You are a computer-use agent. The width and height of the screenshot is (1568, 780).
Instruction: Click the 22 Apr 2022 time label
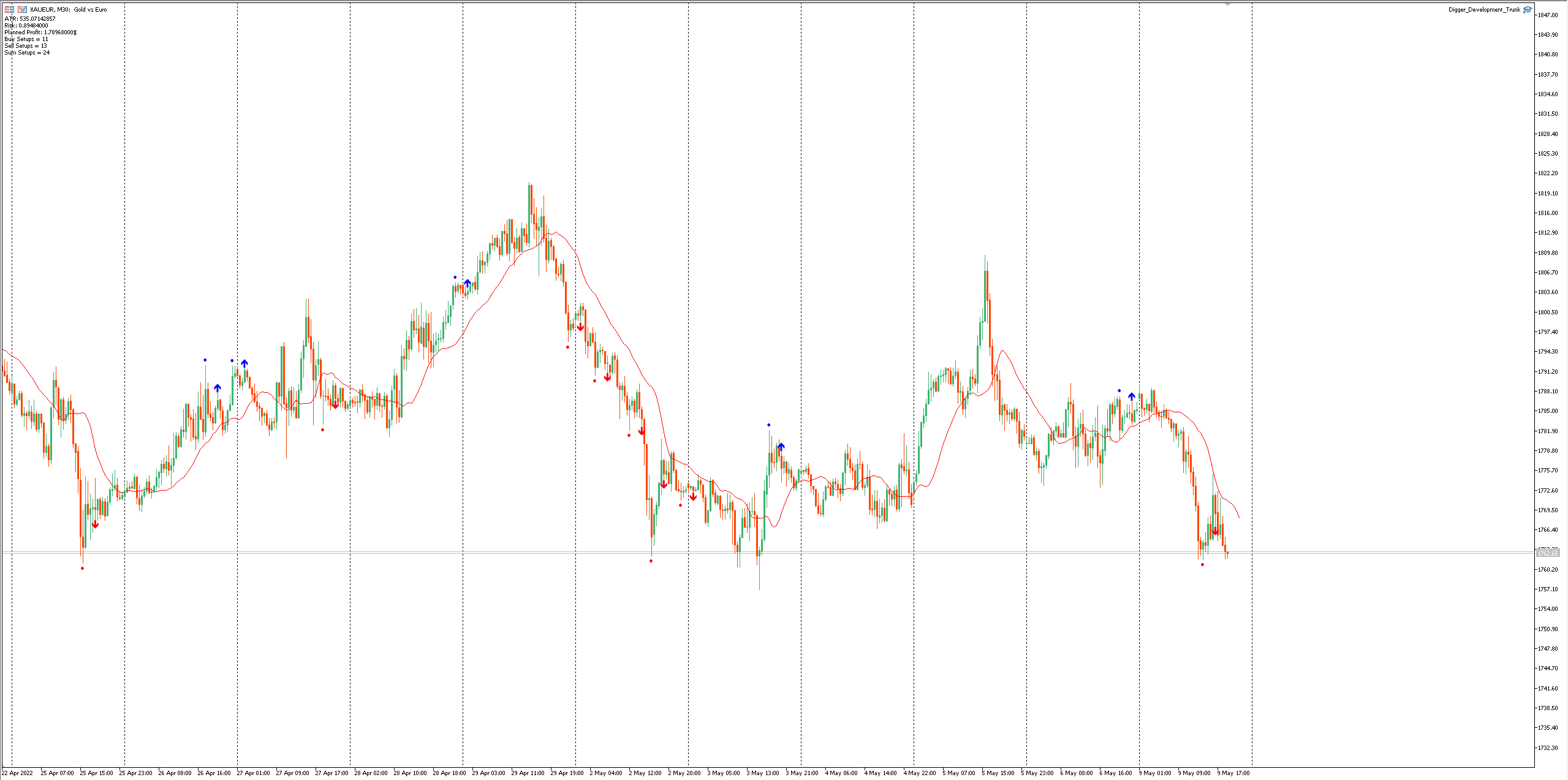point(17,773)
